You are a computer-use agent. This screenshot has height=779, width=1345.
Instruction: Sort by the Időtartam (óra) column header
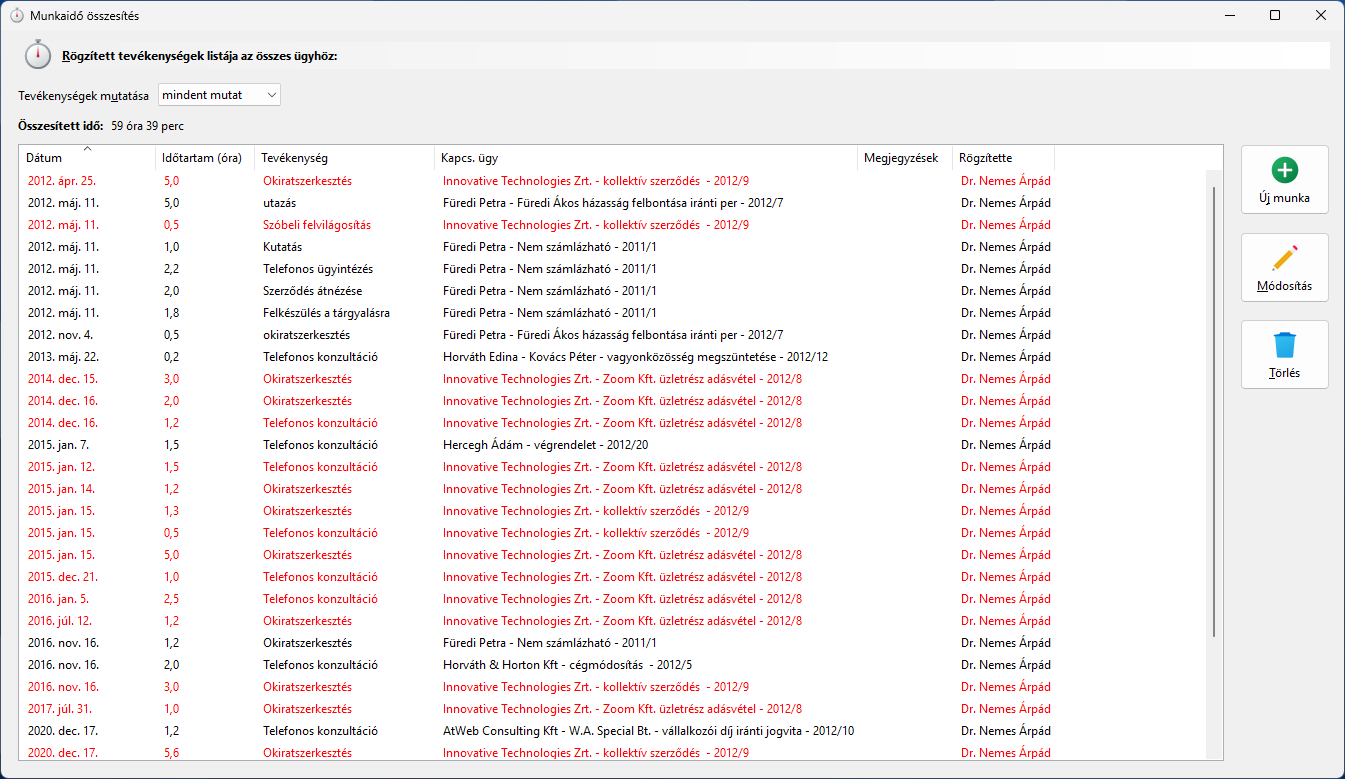tap(205, 158)
